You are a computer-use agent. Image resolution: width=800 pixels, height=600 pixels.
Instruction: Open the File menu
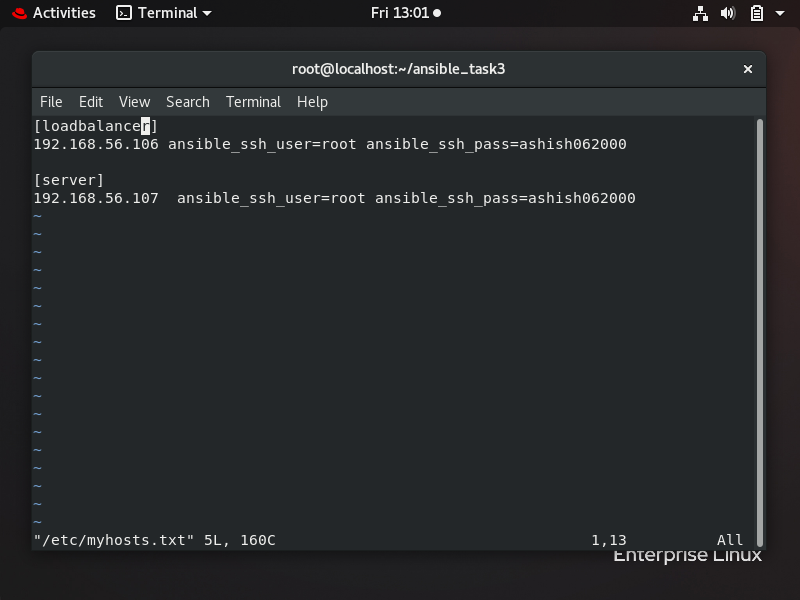coord(50,101)
